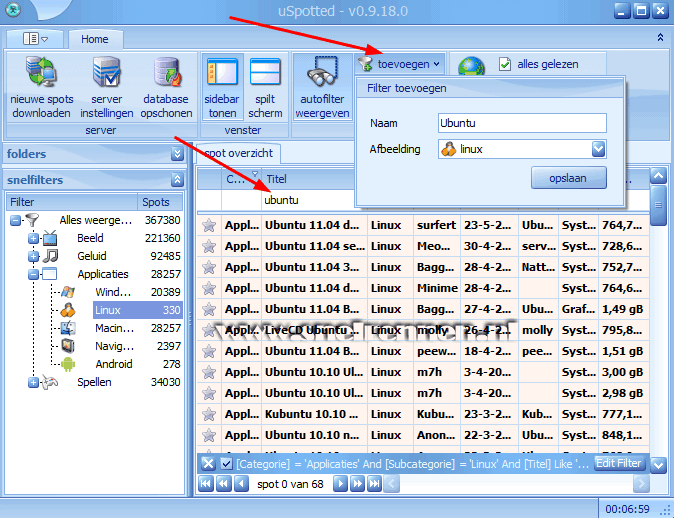Star the Ubuntu 10.10 n... row
The height and width of the screenshot is (518, 674).
(209, 435)
